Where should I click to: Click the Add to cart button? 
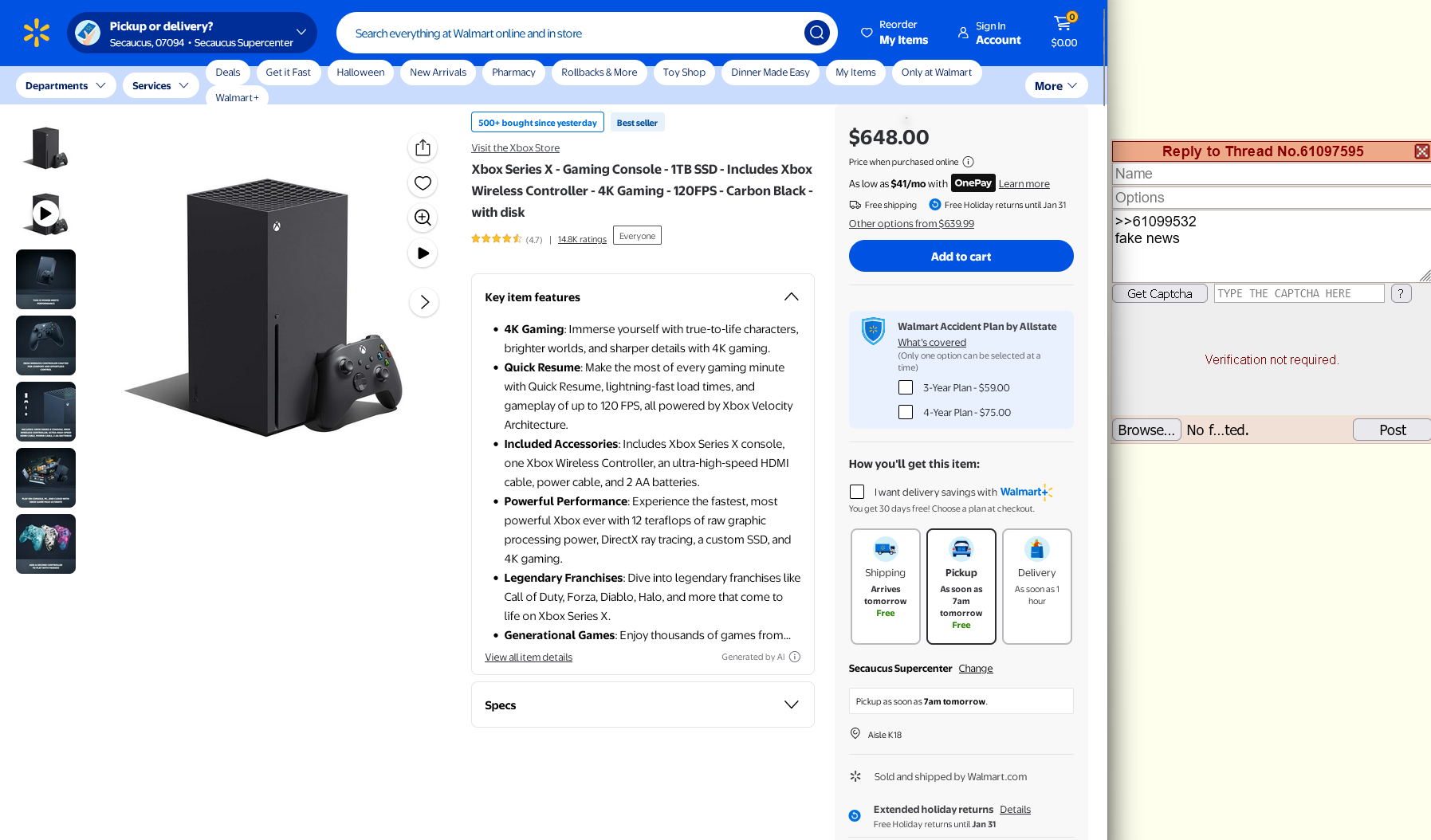click(961, 256)
